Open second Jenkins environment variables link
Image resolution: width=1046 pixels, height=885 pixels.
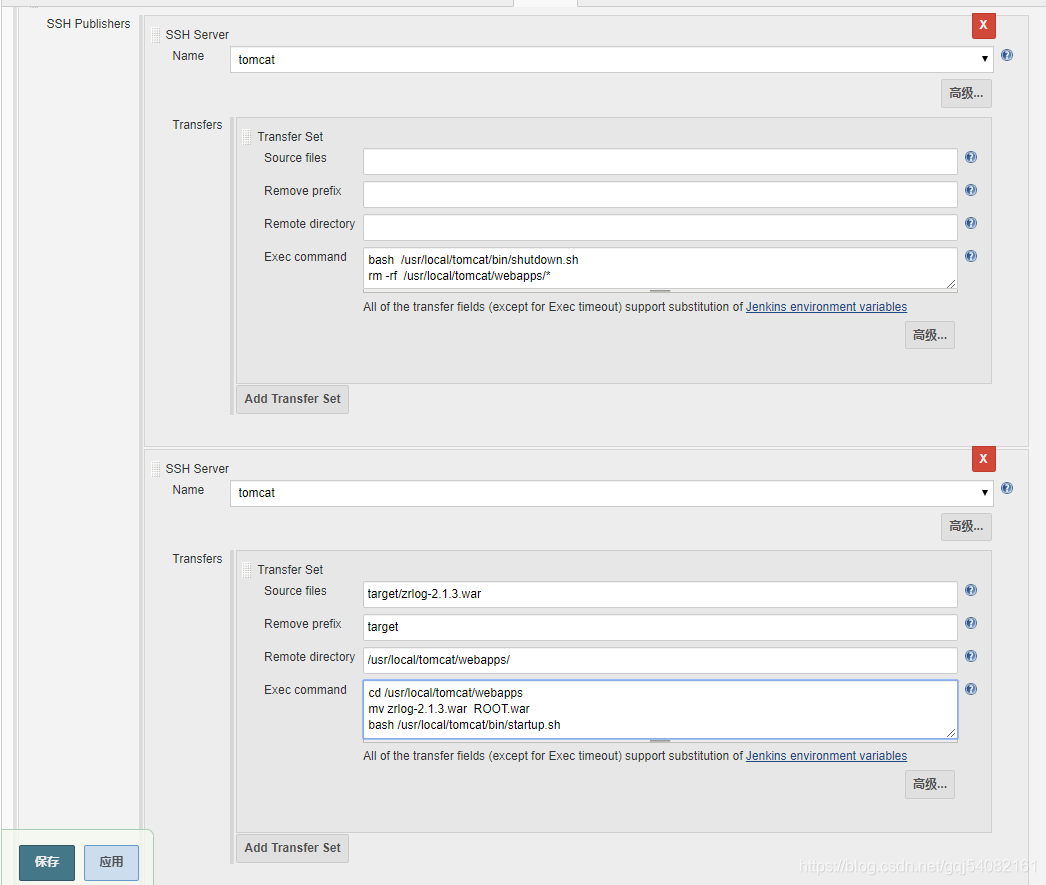pyautogui.click(x=827, y=756)
